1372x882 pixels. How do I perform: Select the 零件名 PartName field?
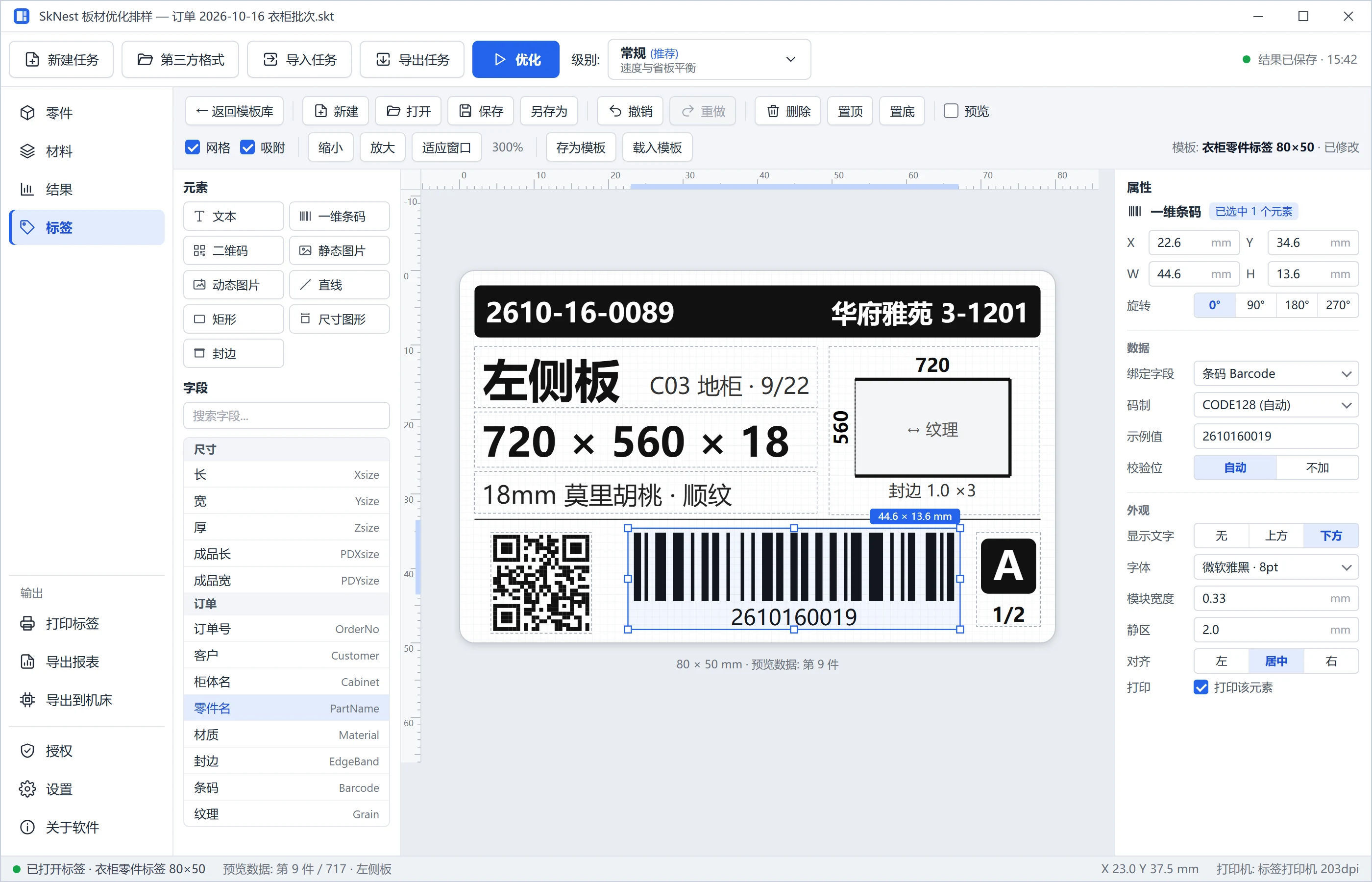[x=286, y=709]
